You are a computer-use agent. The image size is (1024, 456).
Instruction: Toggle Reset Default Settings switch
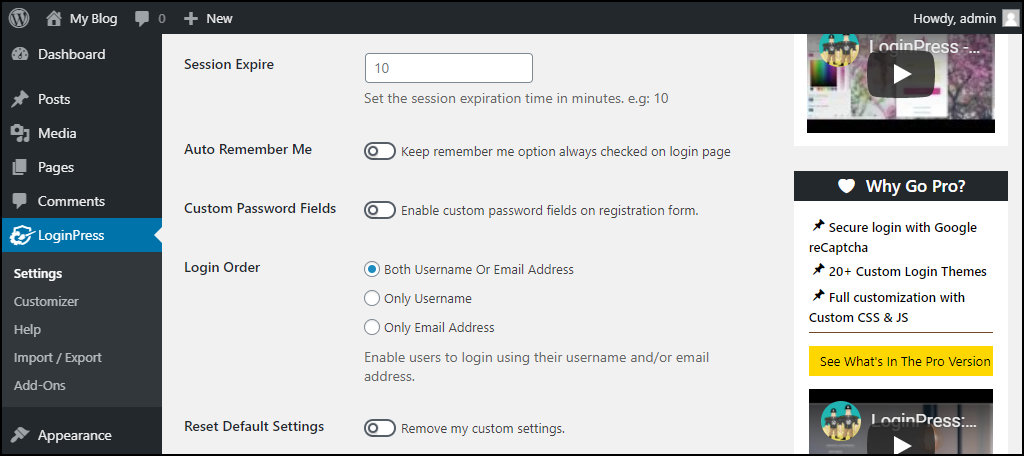tap(380, 429)
